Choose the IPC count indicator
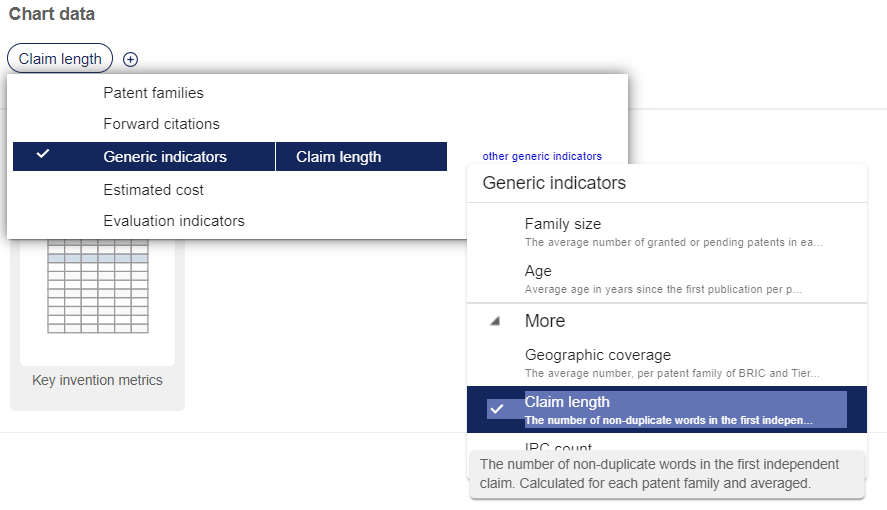This screenshot has width=887, height=510. tap(559, 448)
